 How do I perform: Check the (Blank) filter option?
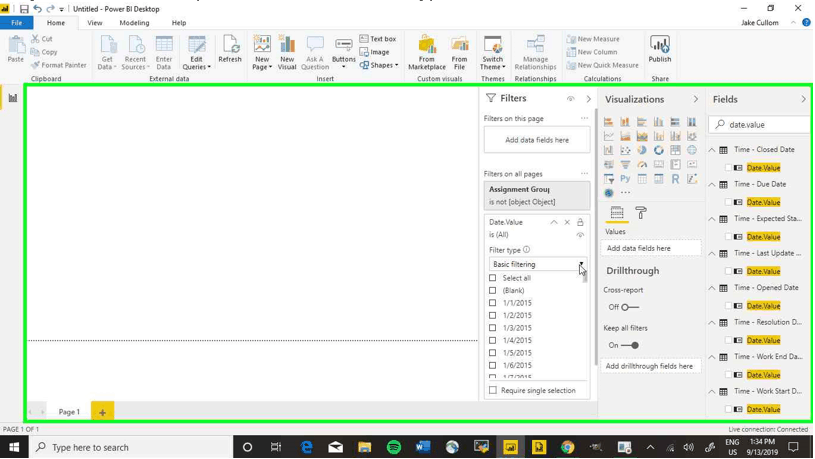pyautogui.click(x=493, y=291)
